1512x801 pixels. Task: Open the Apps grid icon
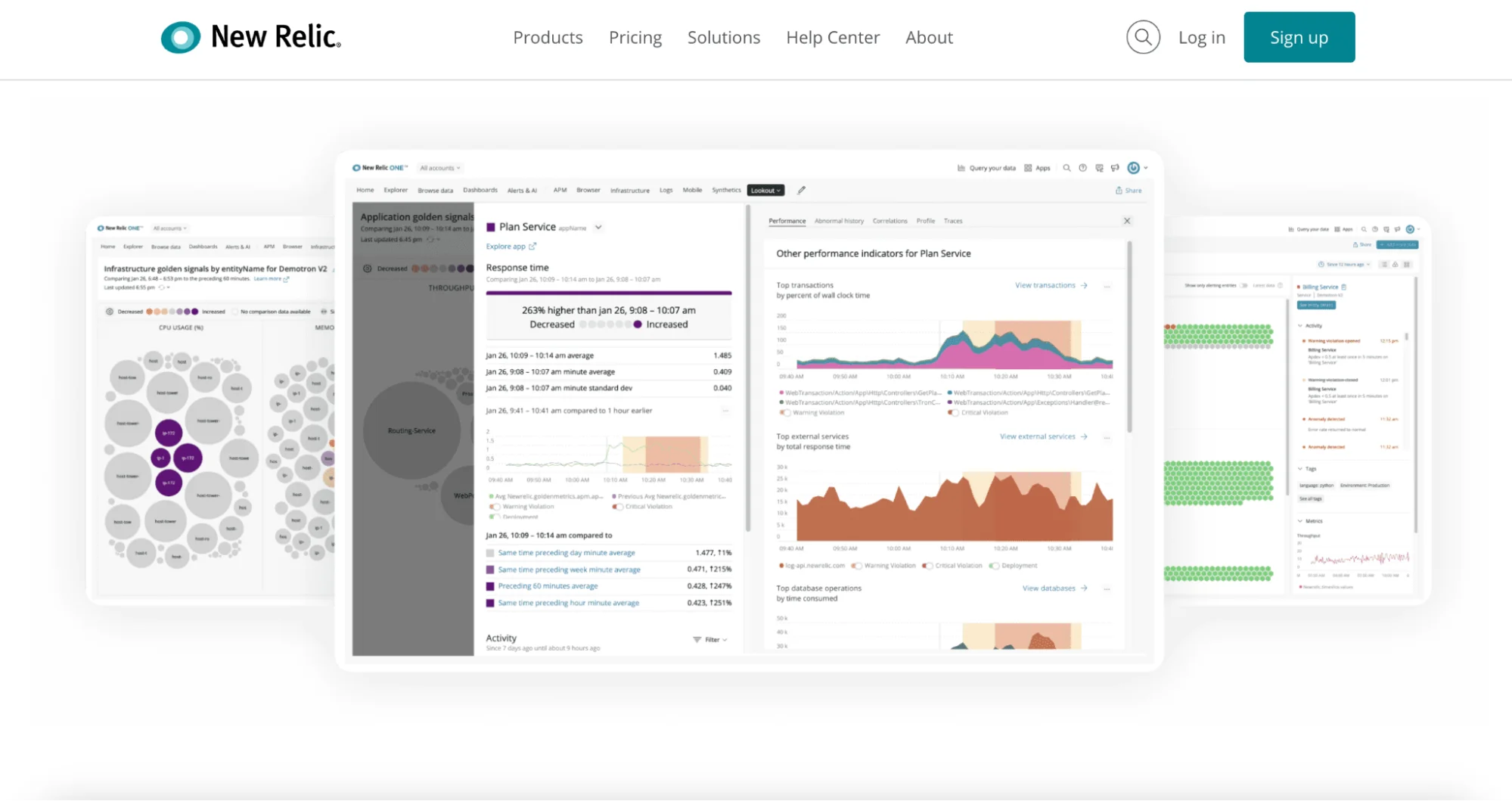pyautogui.click(x=1028, y=168)
